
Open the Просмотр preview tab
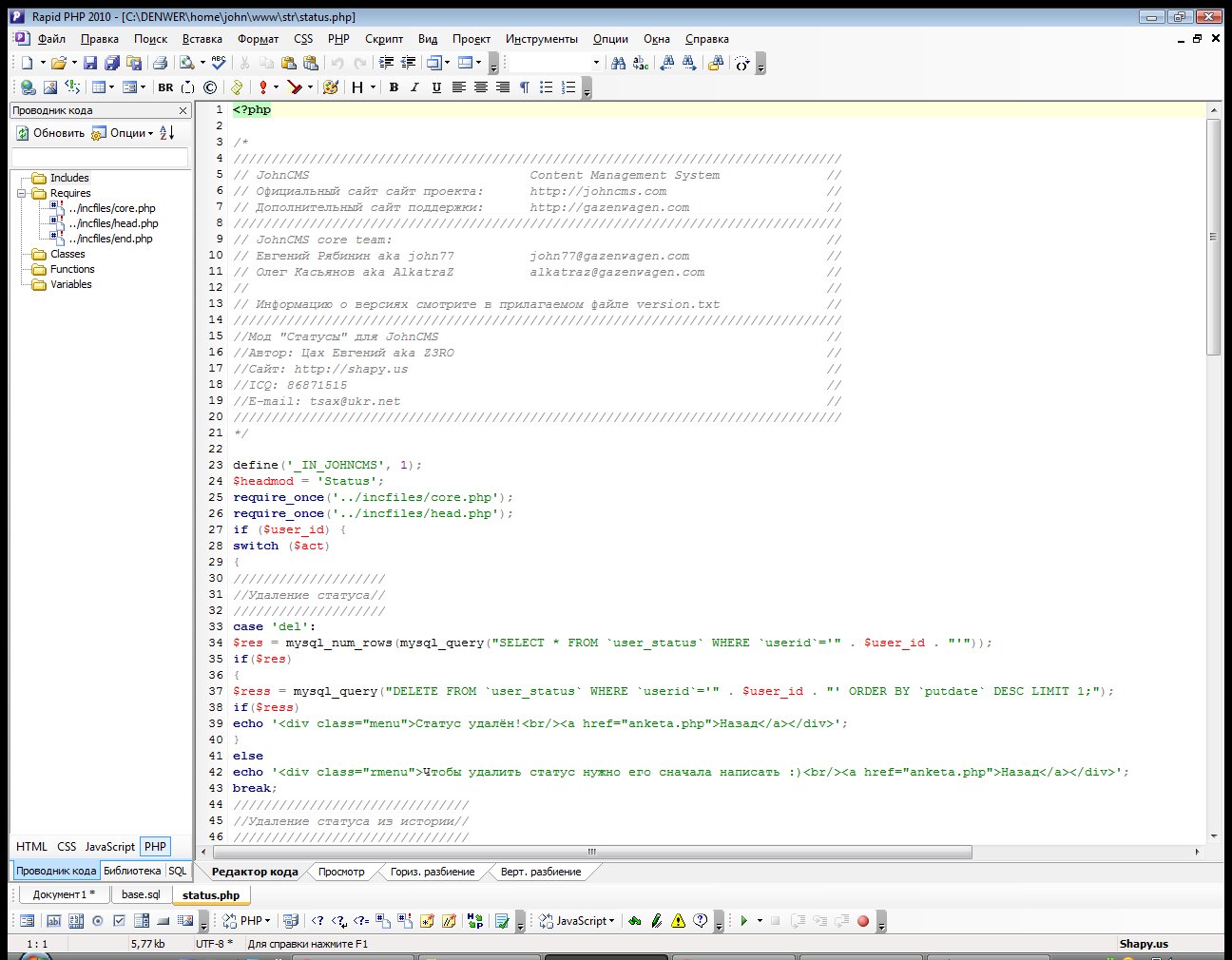click(x=341, y=872)
